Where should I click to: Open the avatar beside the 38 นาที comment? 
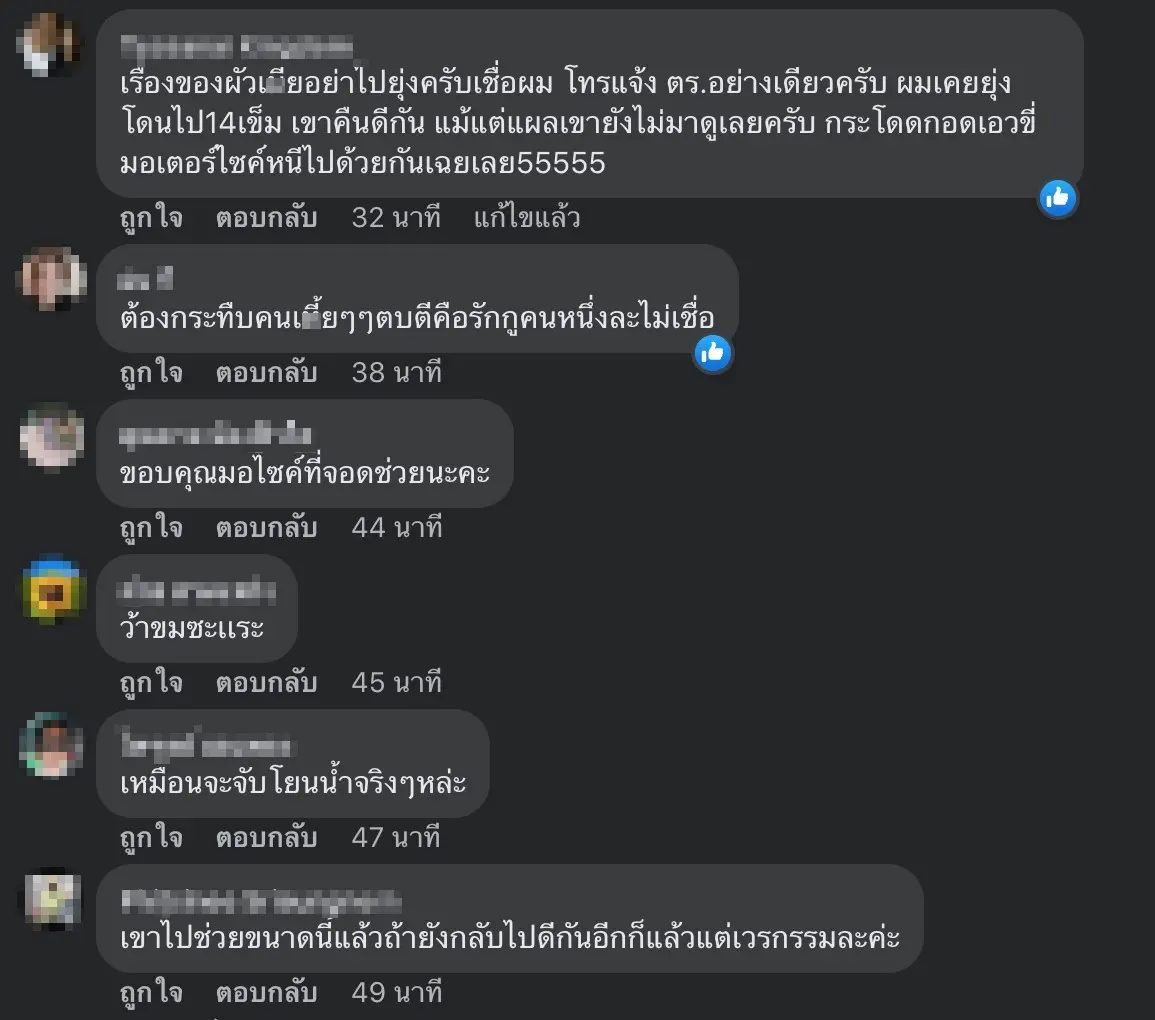(x=50, y=278)
